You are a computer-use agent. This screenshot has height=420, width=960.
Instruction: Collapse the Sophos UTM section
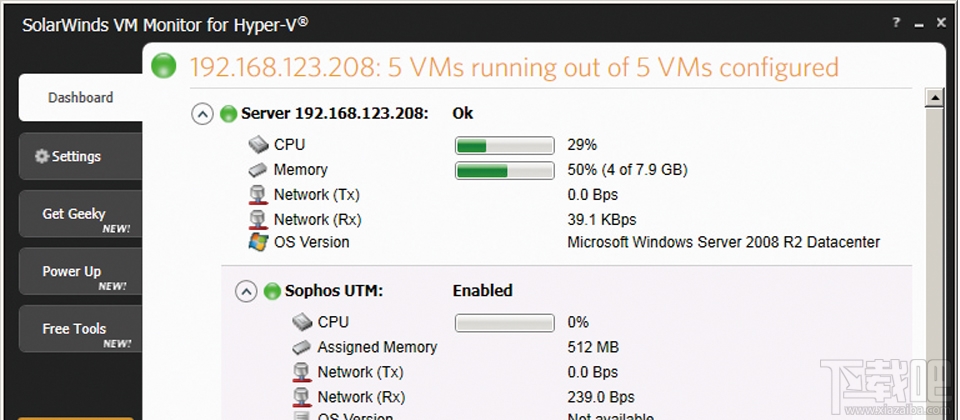click(x=246, y=291)
